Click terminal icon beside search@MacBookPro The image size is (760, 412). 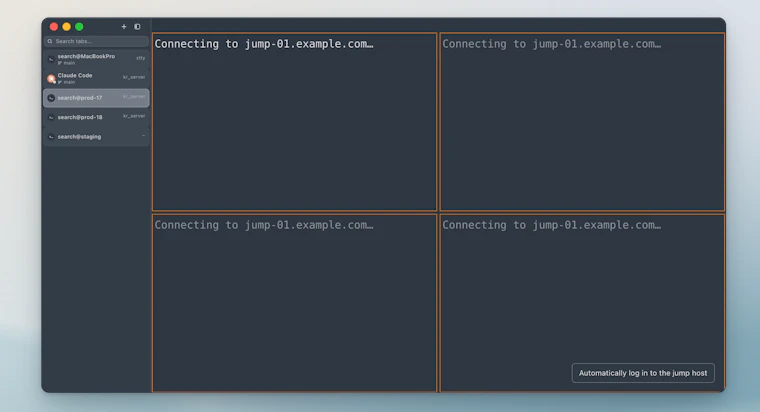coord(51,59)
